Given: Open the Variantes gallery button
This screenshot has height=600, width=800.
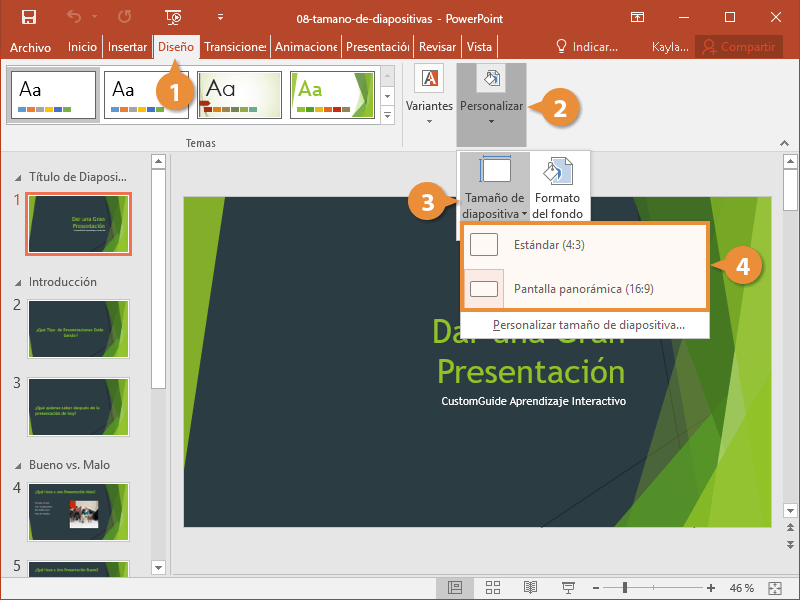Looking at the screenshot, I should tap(429, 96).
